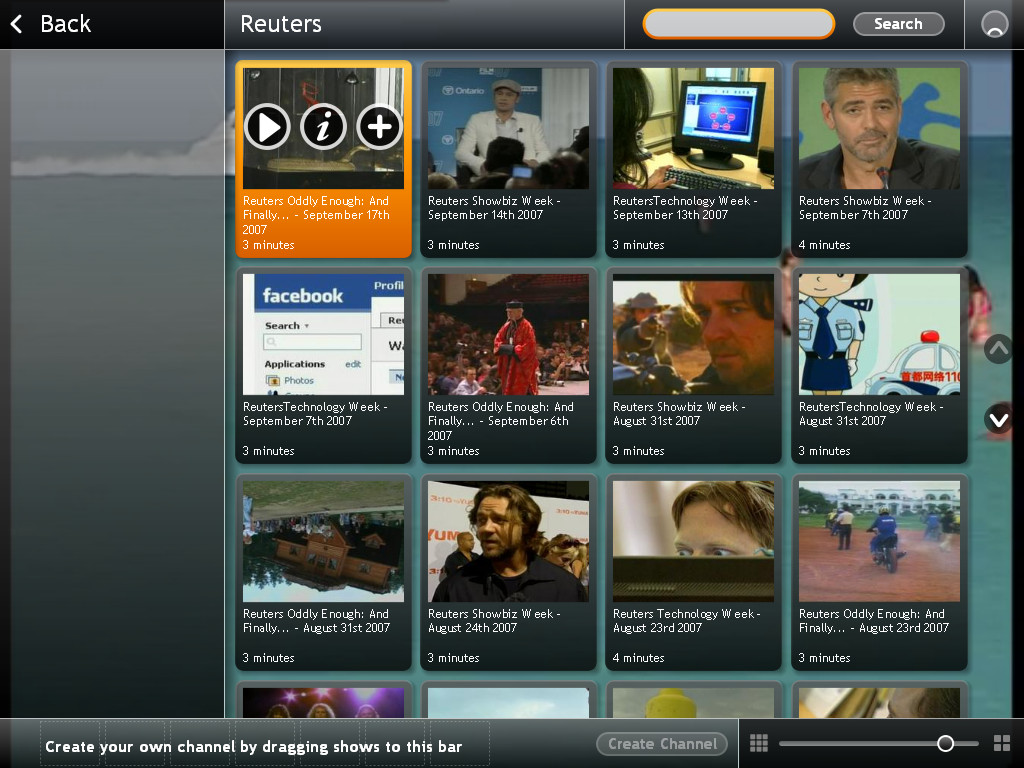The height and width of the screenshot is (768, 1024).
Task: Show info for Oddly Enough September 17th
Action: tap(323, 127)
